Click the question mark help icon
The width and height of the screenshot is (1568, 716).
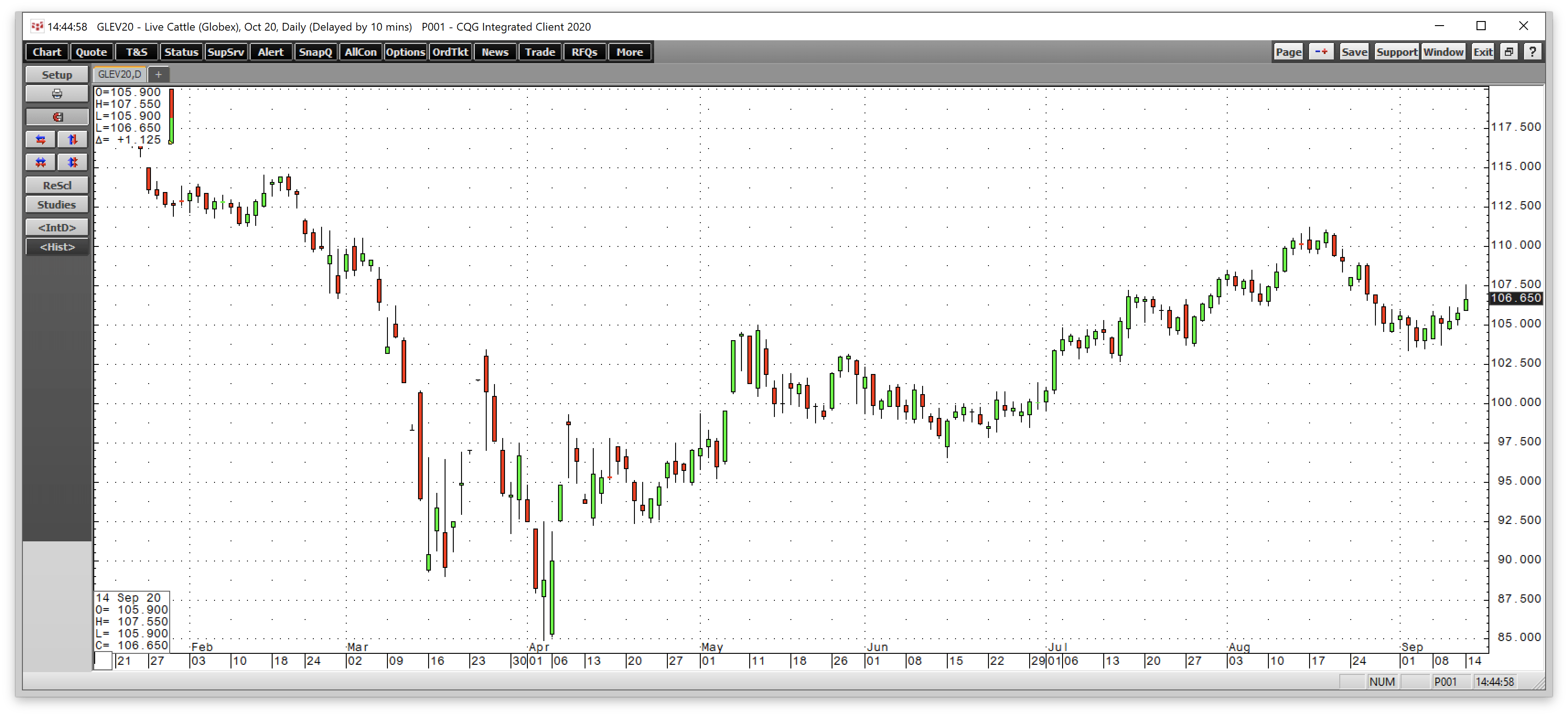[1532, 52]
